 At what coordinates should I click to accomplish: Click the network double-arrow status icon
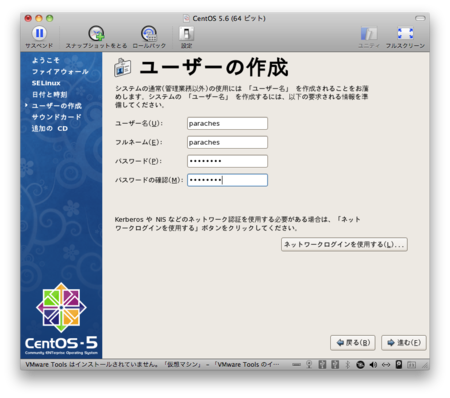(x=386, y=365)
